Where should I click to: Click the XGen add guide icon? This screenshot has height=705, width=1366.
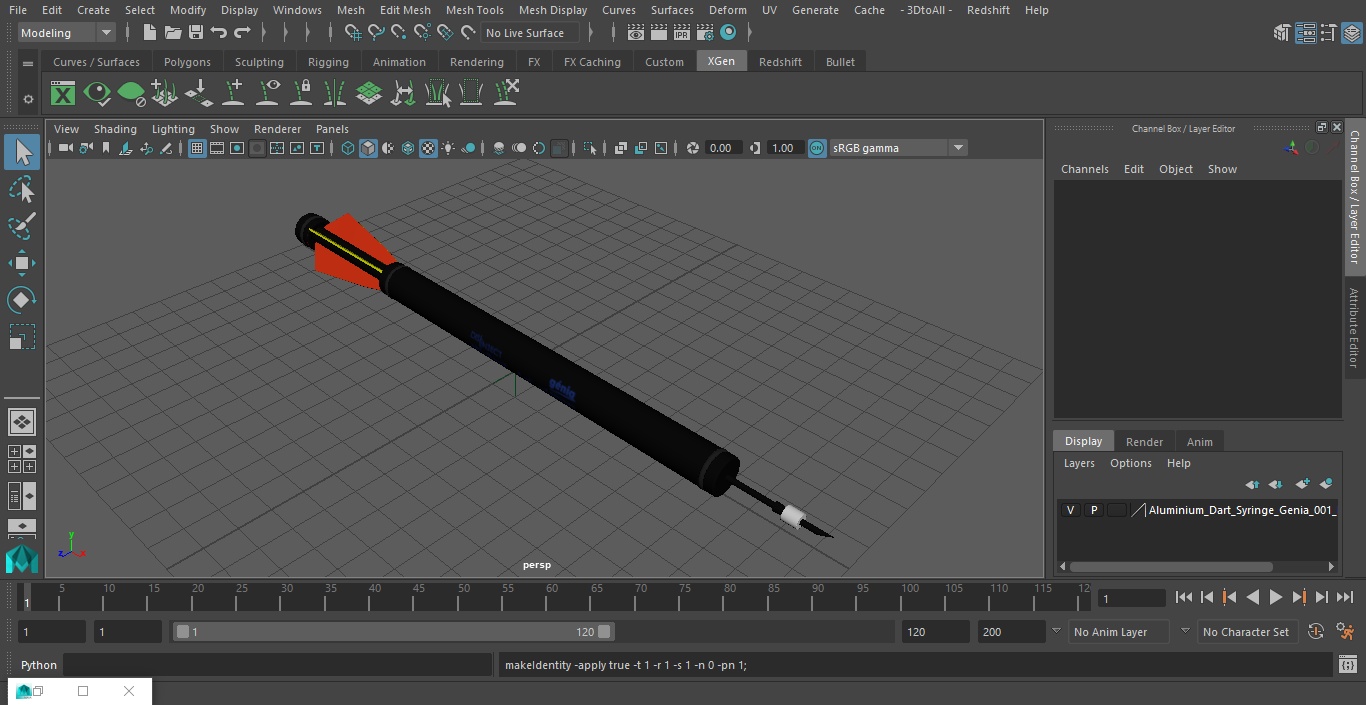[233, 94]
